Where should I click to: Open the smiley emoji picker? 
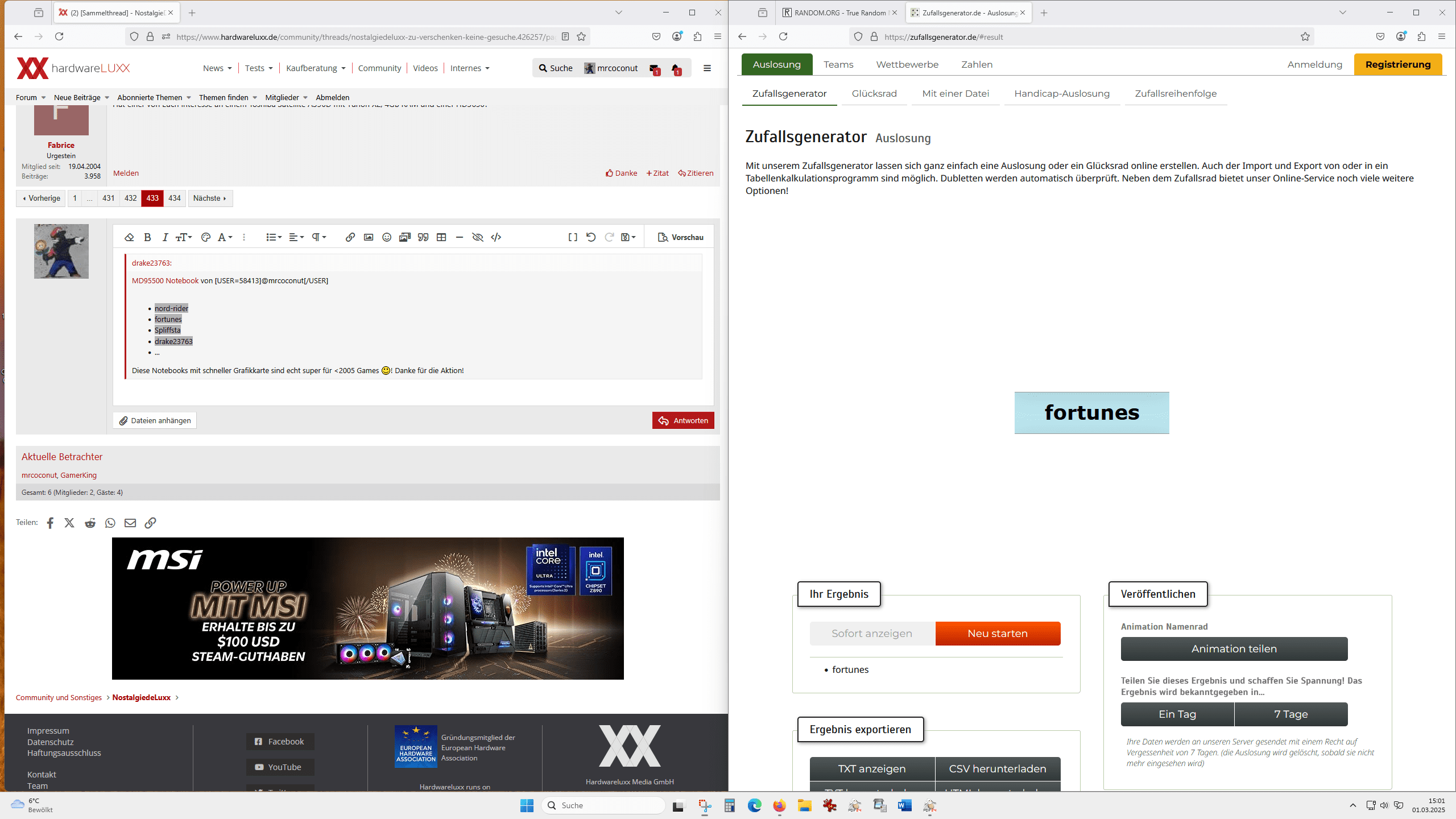click(387, 237)
